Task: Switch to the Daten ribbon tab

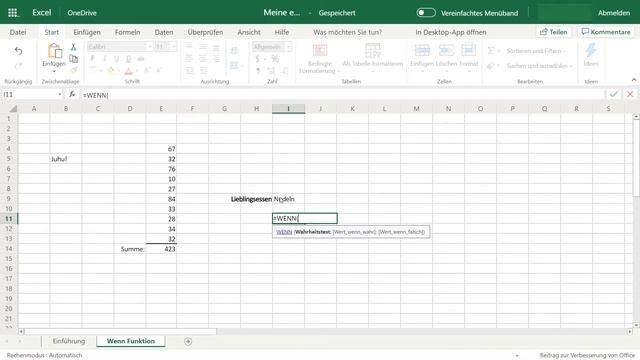Action: (164, 32)
